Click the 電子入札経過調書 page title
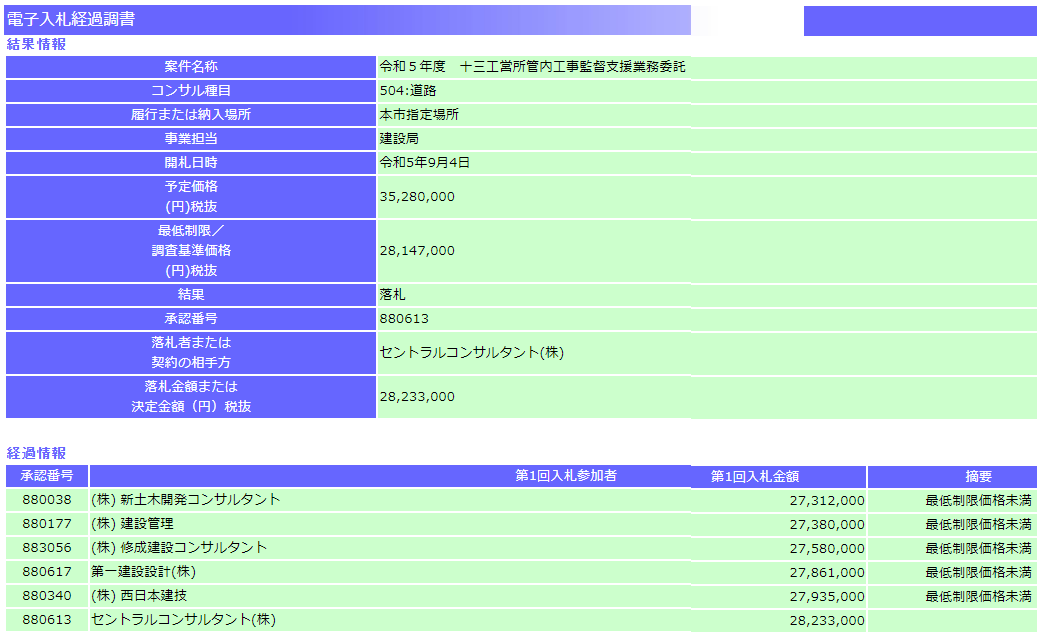1037x638 pixels. click(72, 20)
